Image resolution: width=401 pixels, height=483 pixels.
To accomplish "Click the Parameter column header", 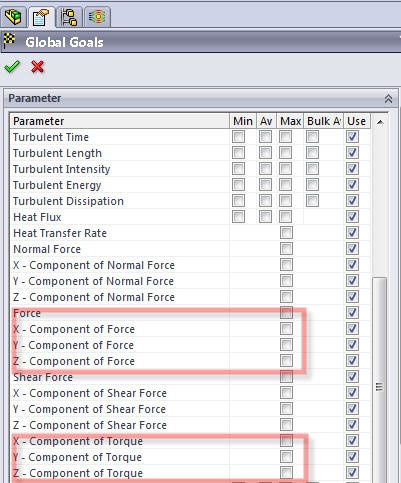I will [120, 121].
